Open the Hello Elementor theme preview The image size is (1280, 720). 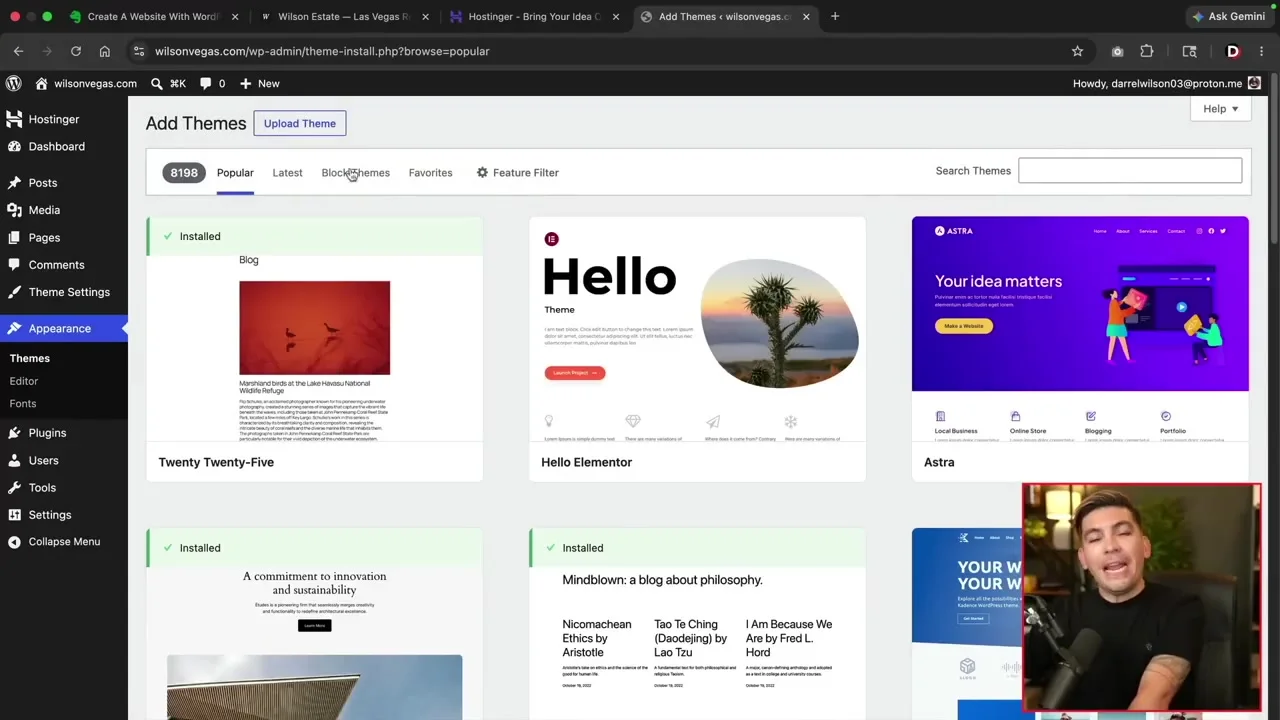click(x=697, y=349)
